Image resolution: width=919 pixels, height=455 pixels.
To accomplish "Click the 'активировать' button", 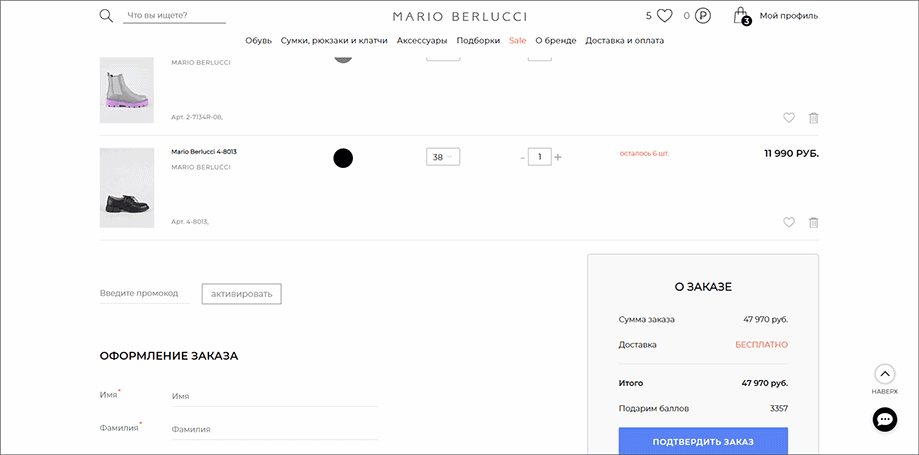I will (241, 294).
